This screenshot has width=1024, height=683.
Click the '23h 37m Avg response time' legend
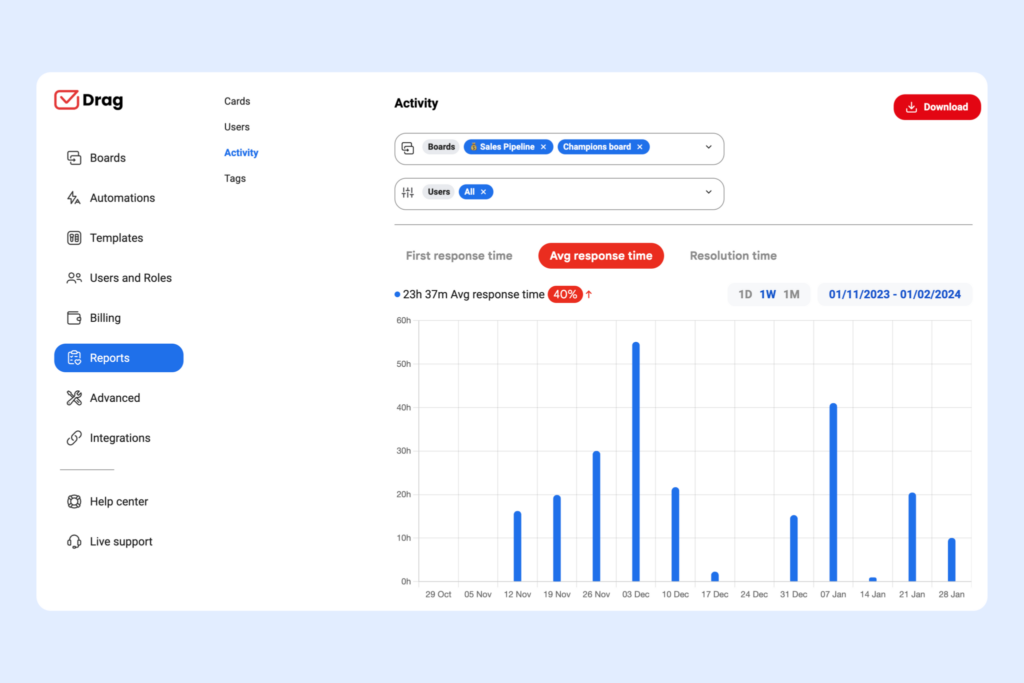469,294
